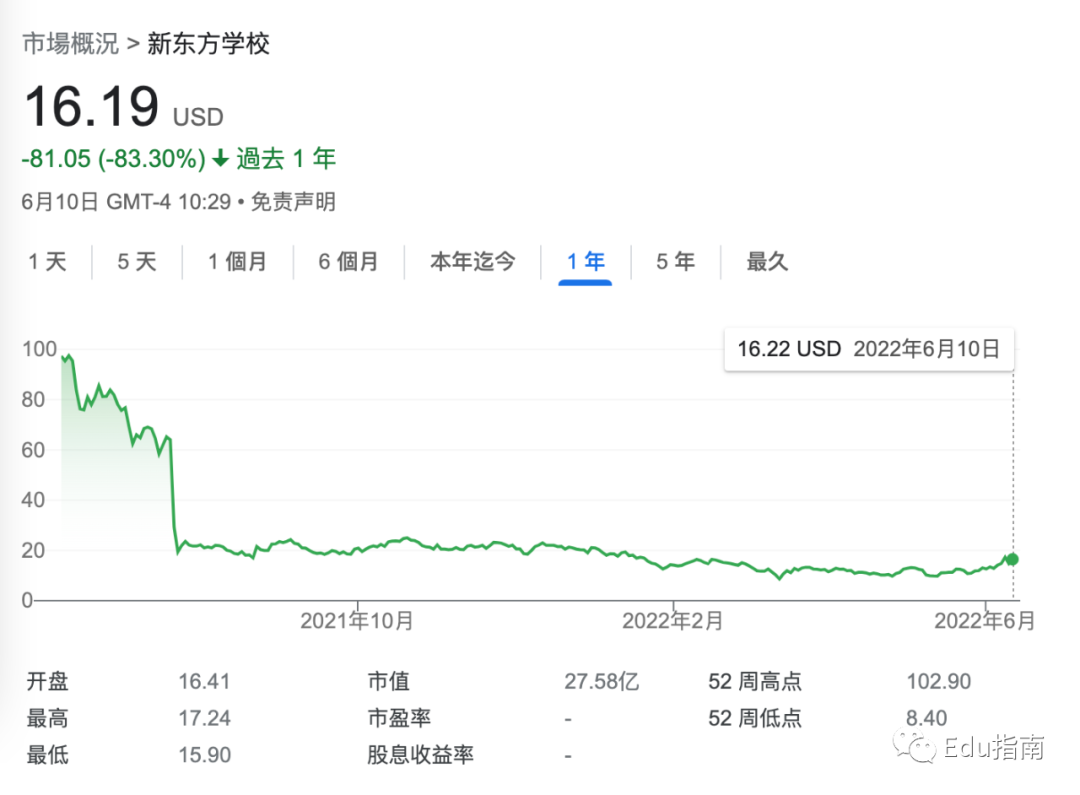Click the 2021年10月 axis label
This screenshot has width=1080, height=795.
pyautogui.click(x=357, y=621)
